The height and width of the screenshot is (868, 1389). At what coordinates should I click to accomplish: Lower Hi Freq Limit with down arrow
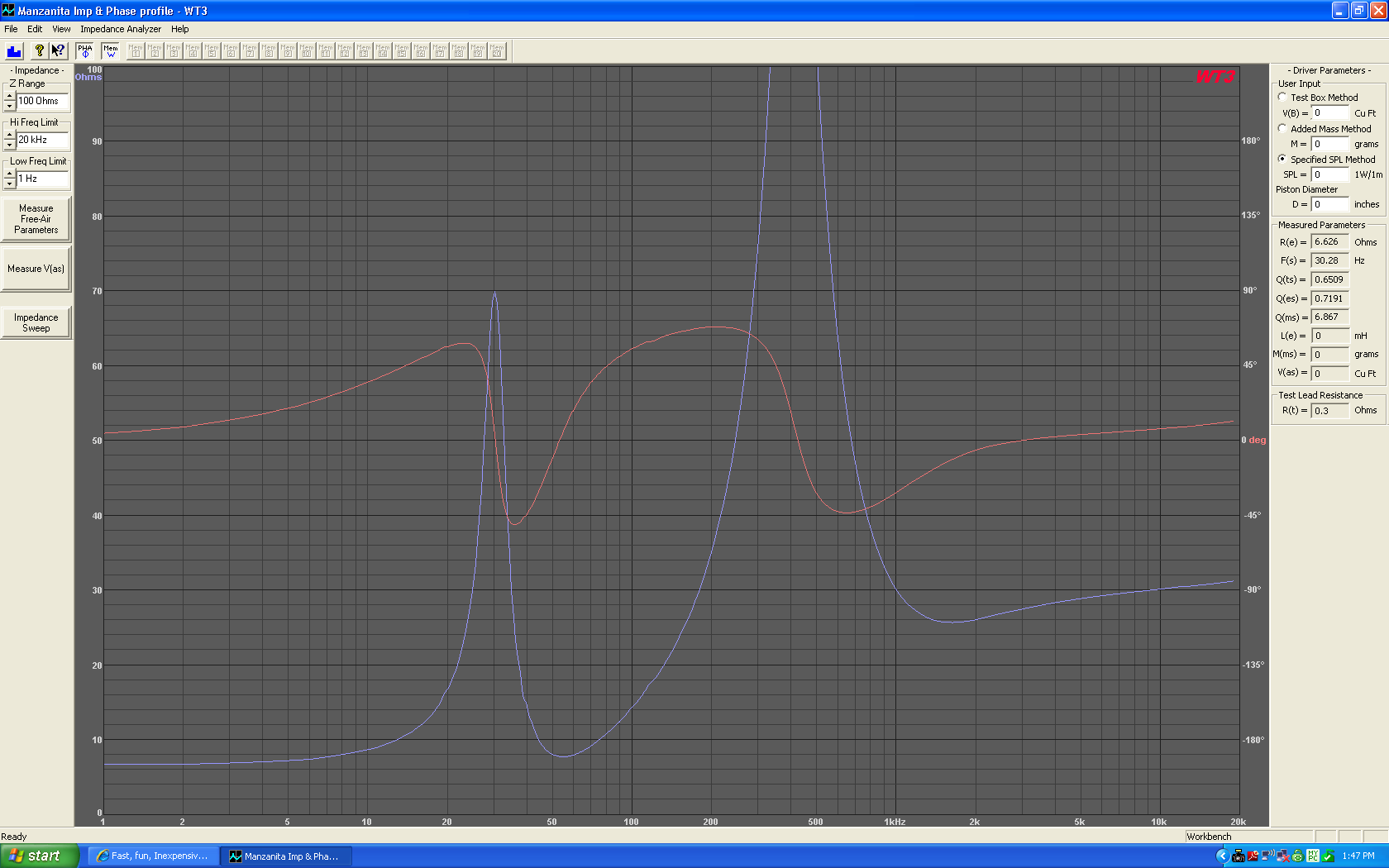tap(10, 145)
